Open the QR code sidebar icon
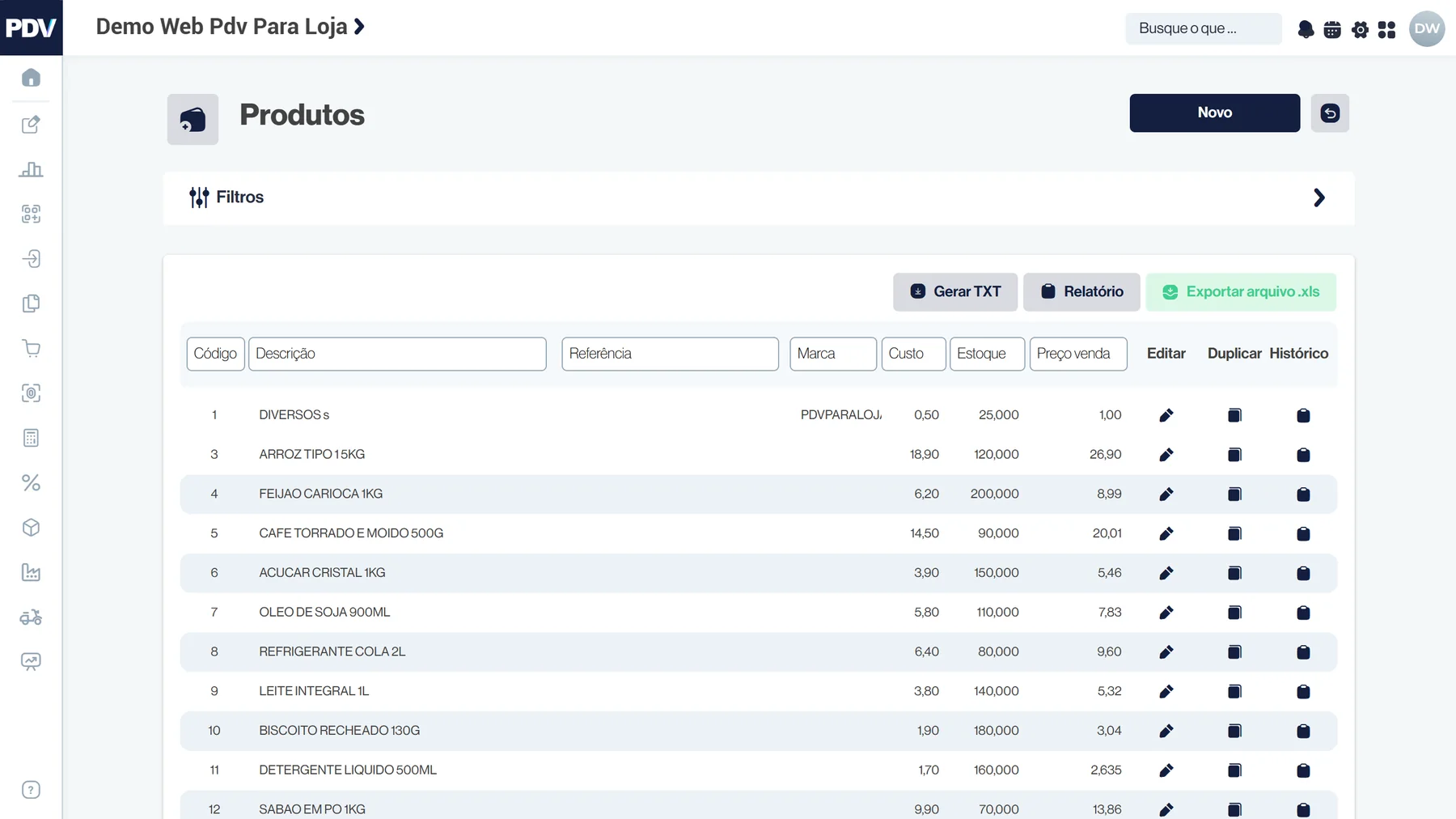Viewport: 1456px width, 819px height. (x=31, y=214)
